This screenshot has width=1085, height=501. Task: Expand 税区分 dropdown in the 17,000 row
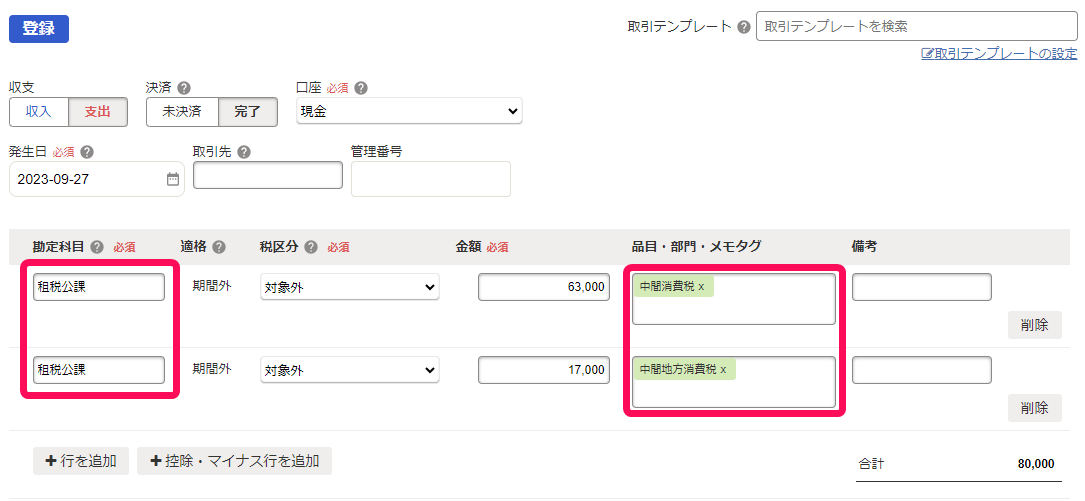(349, 370)
